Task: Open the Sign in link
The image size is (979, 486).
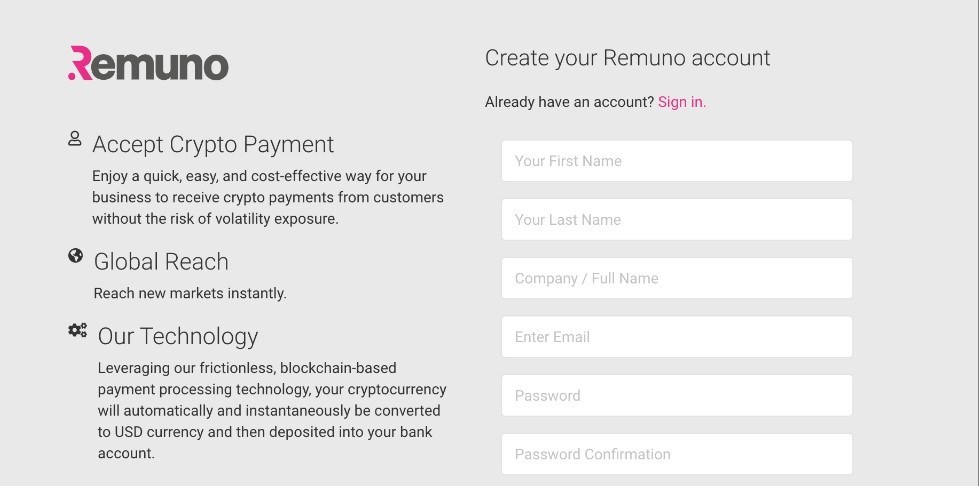Action: coord(681,102)
